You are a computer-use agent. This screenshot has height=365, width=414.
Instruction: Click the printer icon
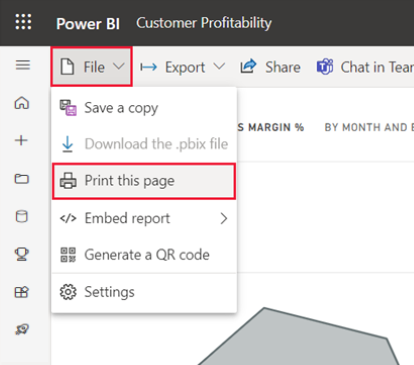pyautogui.click(x=68, y=181)
